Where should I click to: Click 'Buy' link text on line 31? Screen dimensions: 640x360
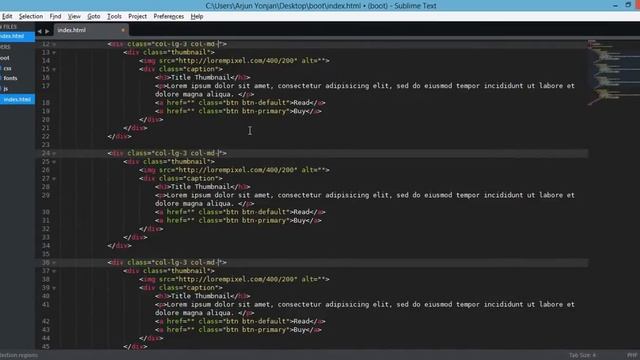pyautogui.click(x=299, y=220)
